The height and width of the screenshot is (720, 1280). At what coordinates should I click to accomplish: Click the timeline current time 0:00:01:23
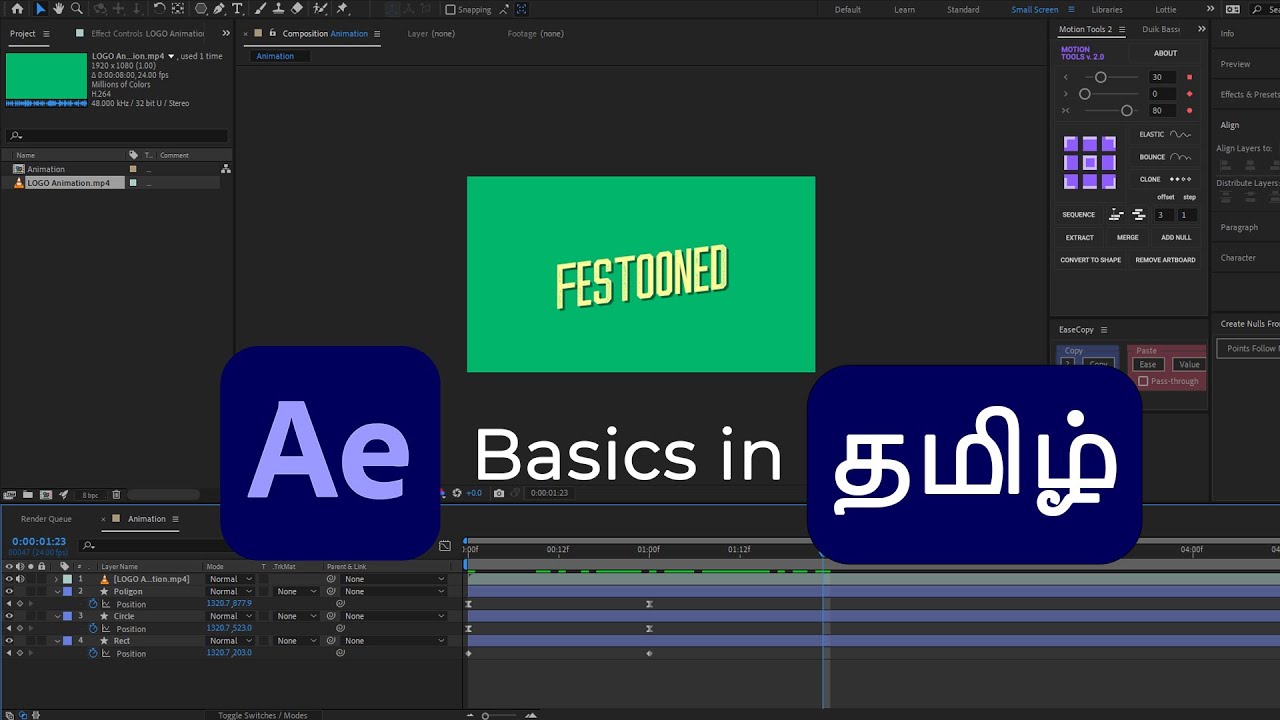click(x=39, y=541)
